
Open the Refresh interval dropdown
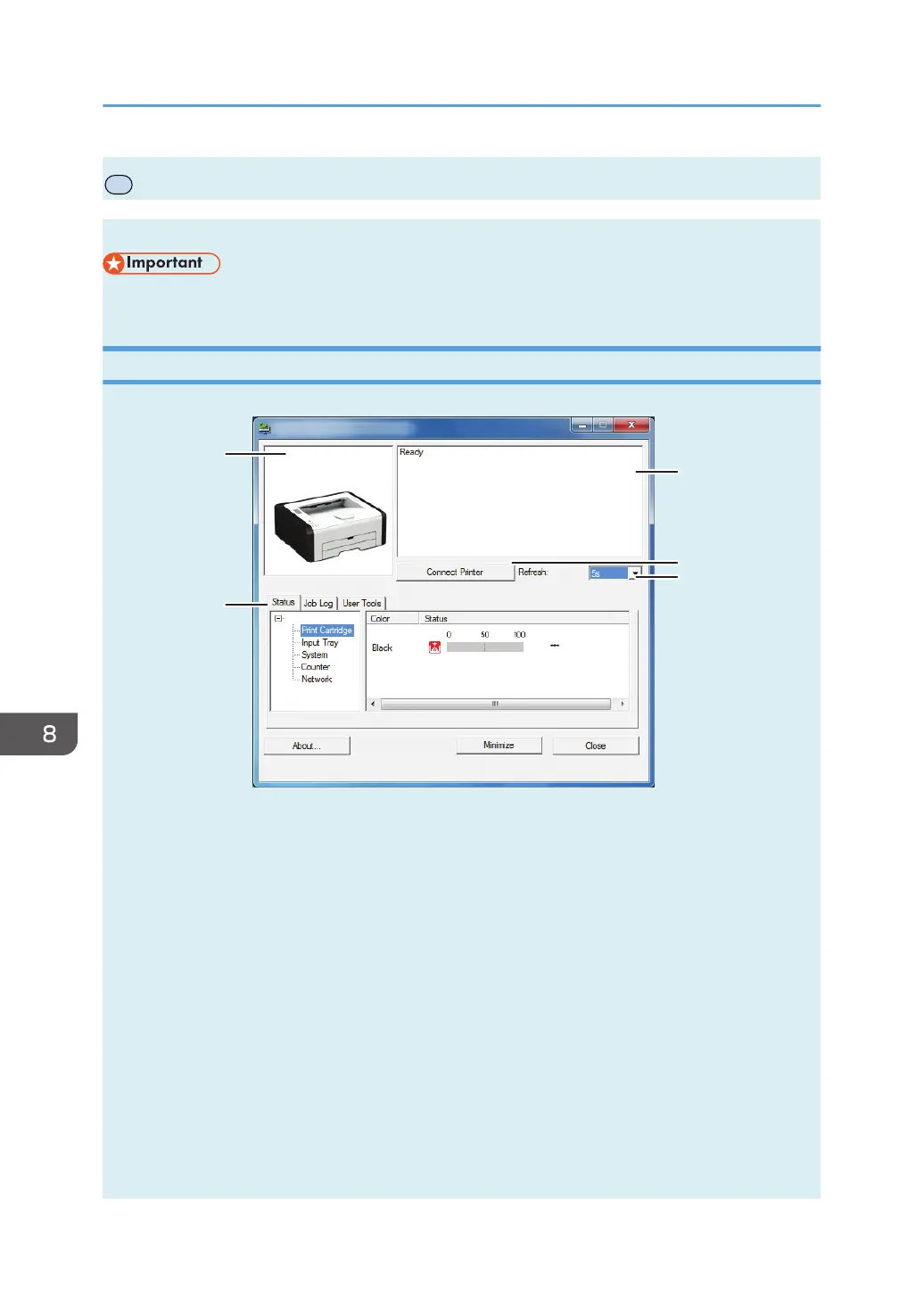635,573
